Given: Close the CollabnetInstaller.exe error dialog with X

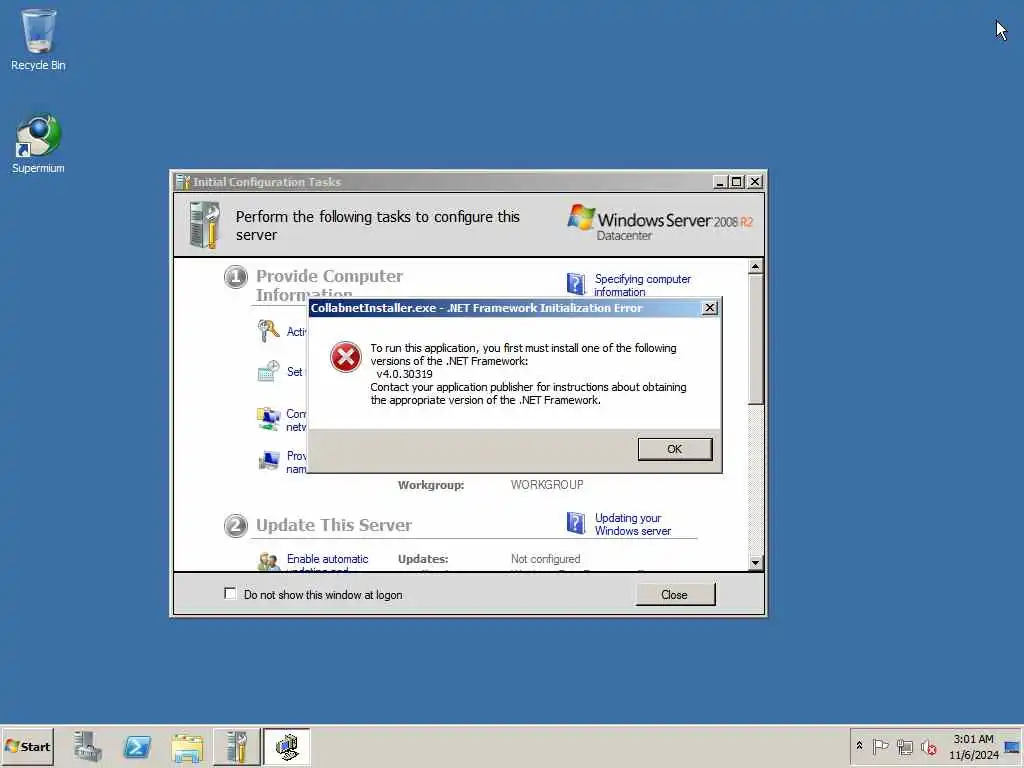Looking at the screenshot, I should [x=710, y=308].
